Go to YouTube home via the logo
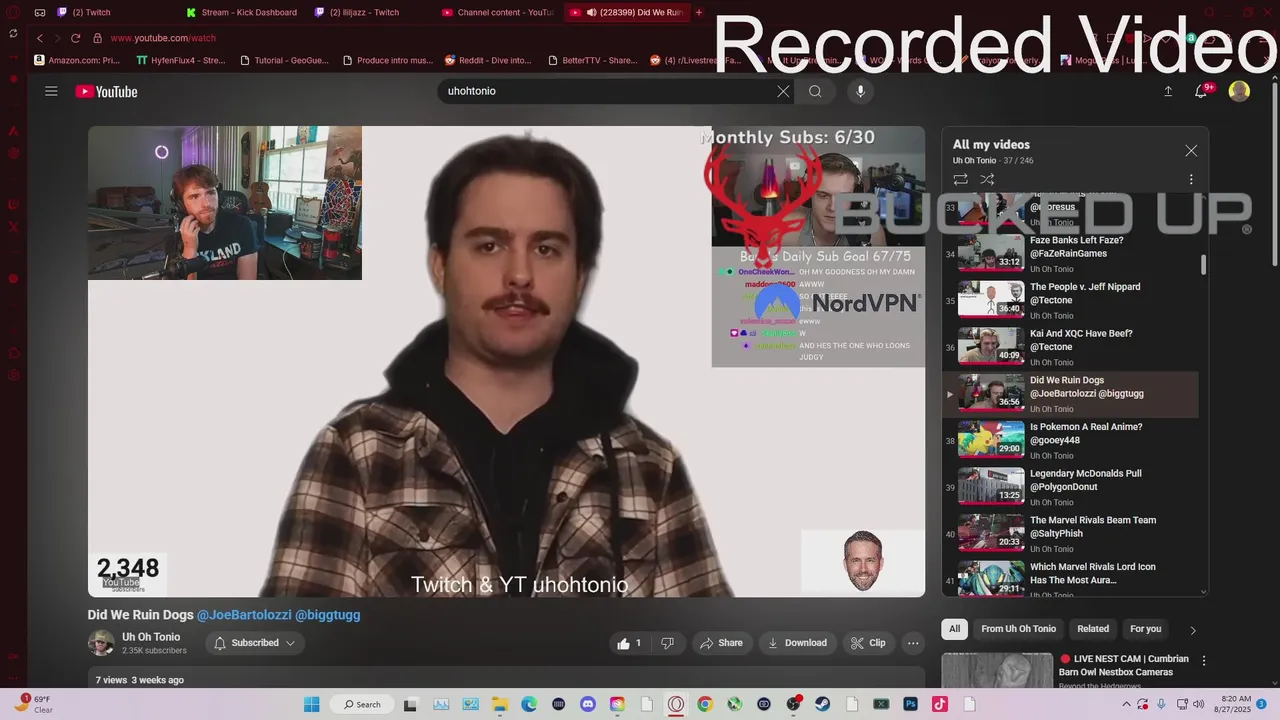 [106, 92]
